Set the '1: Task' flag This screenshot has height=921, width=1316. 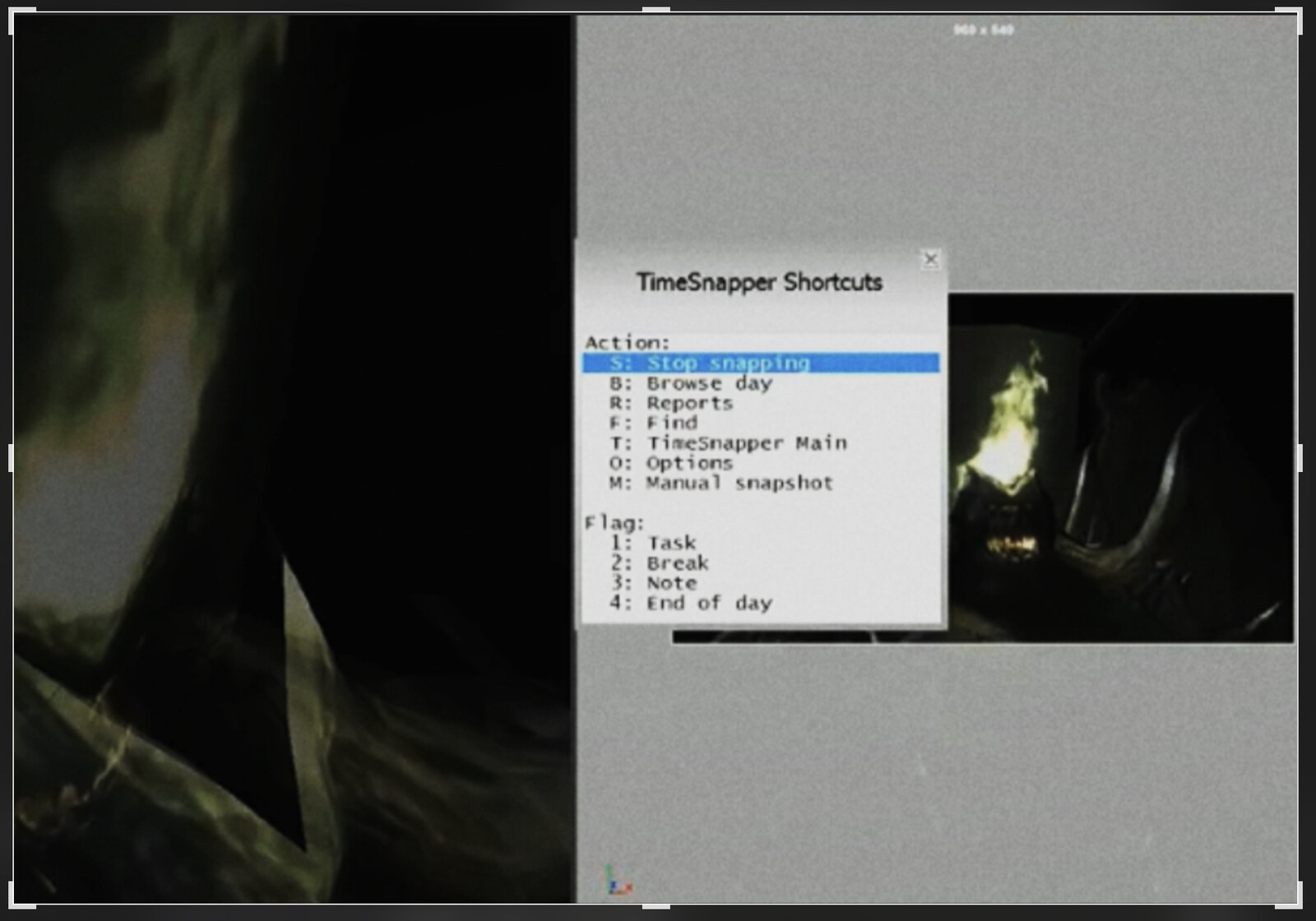tap(653, 543)
